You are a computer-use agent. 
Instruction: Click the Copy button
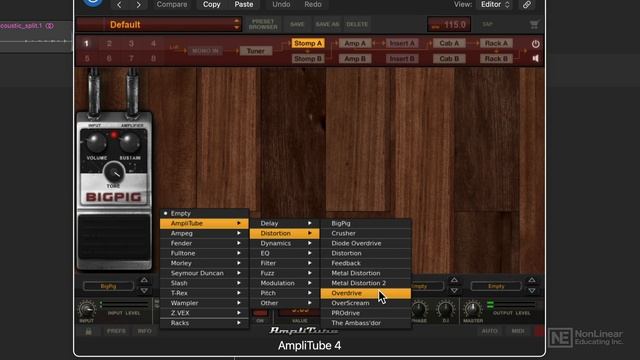click(x=211, y=4)
